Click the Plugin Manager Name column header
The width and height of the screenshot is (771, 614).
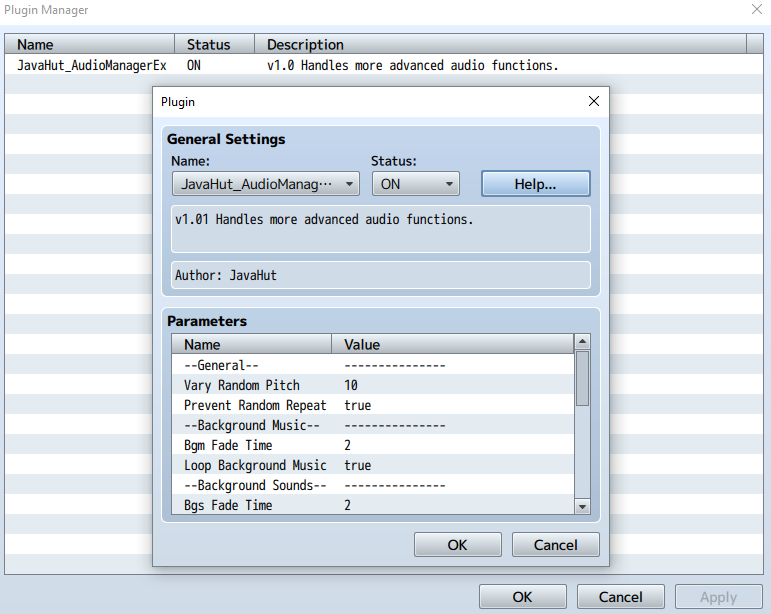click(x=89, y=44)
